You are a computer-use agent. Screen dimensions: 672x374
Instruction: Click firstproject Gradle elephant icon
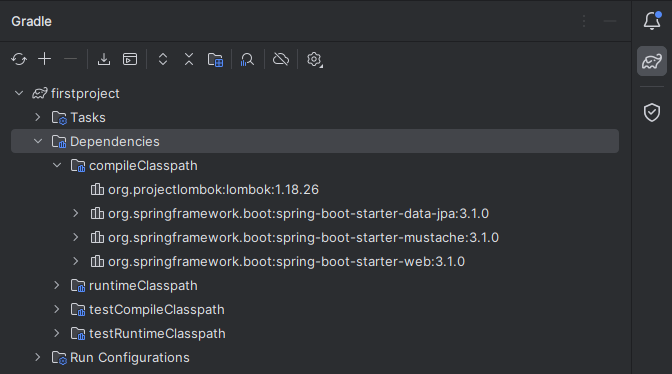pyautogui.click(x=40, y=93)
